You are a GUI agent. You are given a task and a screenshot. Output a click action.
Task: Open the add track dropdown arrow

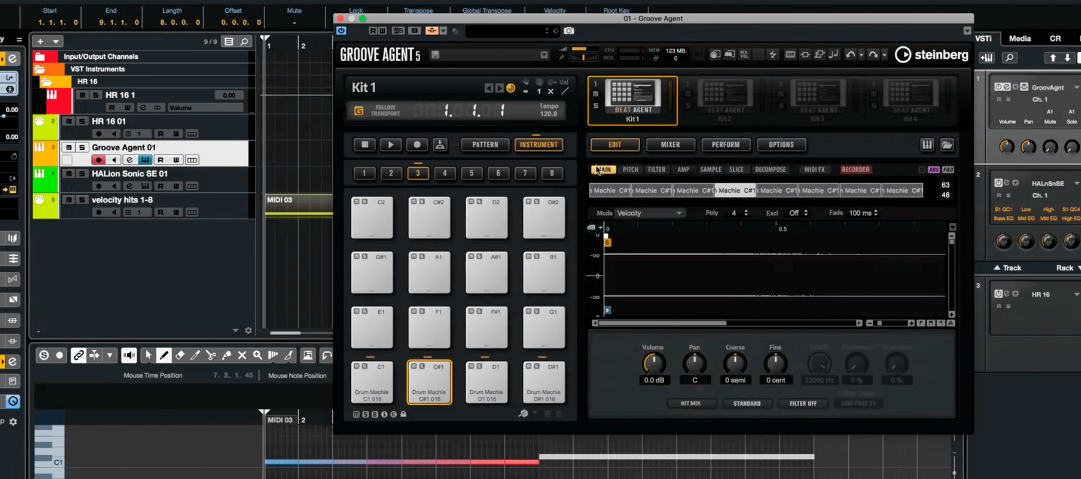click(58, 41)
